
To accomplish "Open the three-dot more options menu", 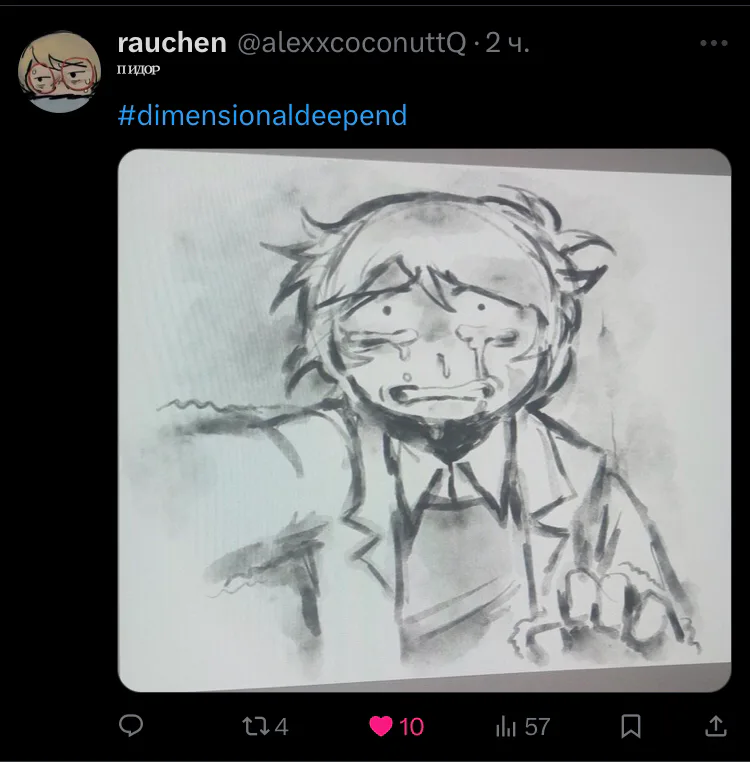I will click(714, 43).
